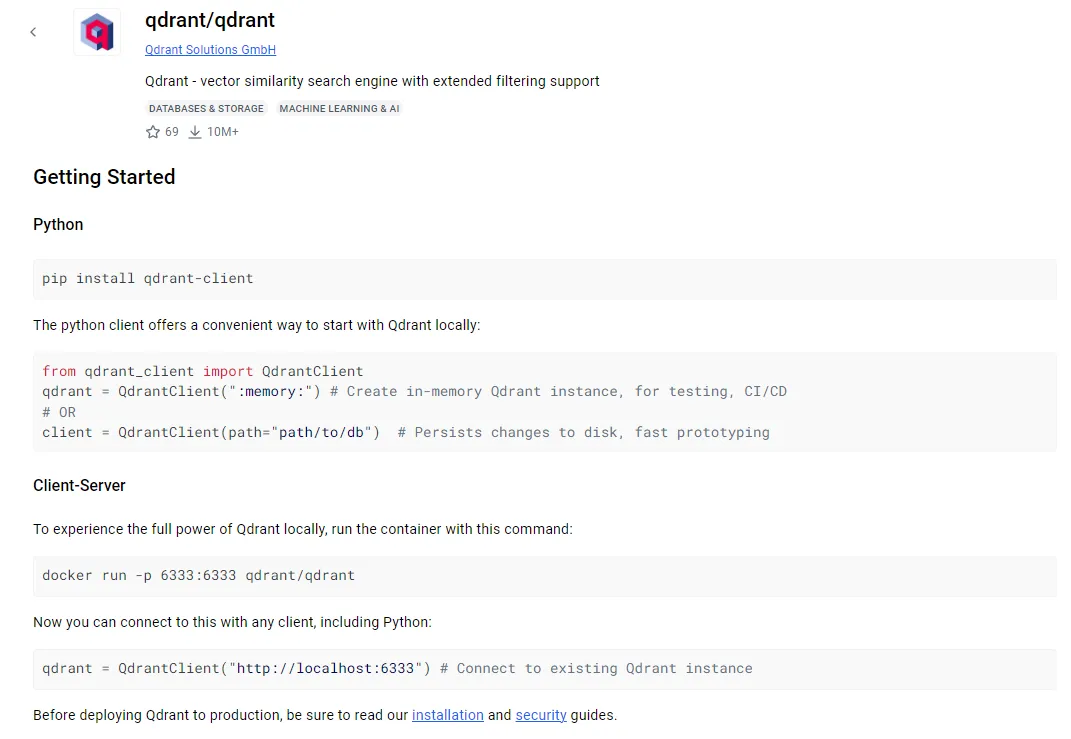Viewport: 1071px width, 739px height.
Task: Click the Client-Server section heading
Action: [x=79, y=486]
